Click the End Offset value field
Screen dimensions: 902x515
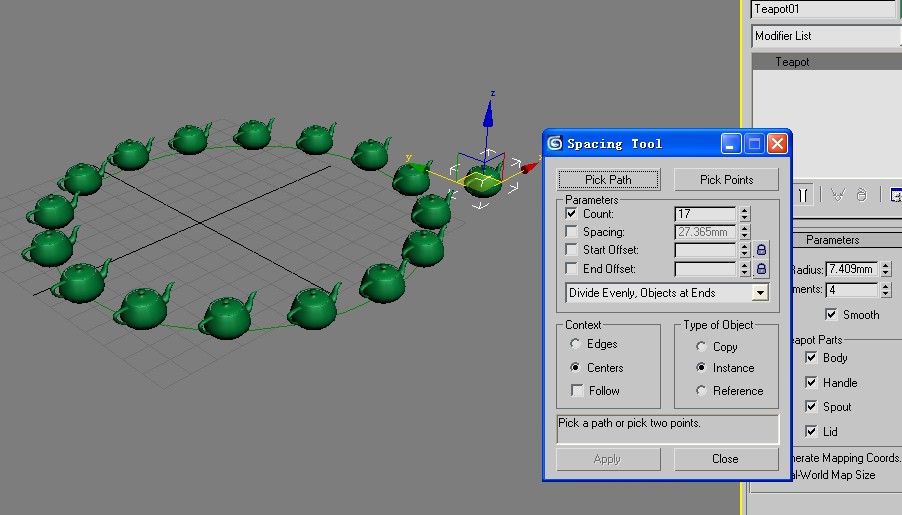pyautogui.click(x=705, y=269)
